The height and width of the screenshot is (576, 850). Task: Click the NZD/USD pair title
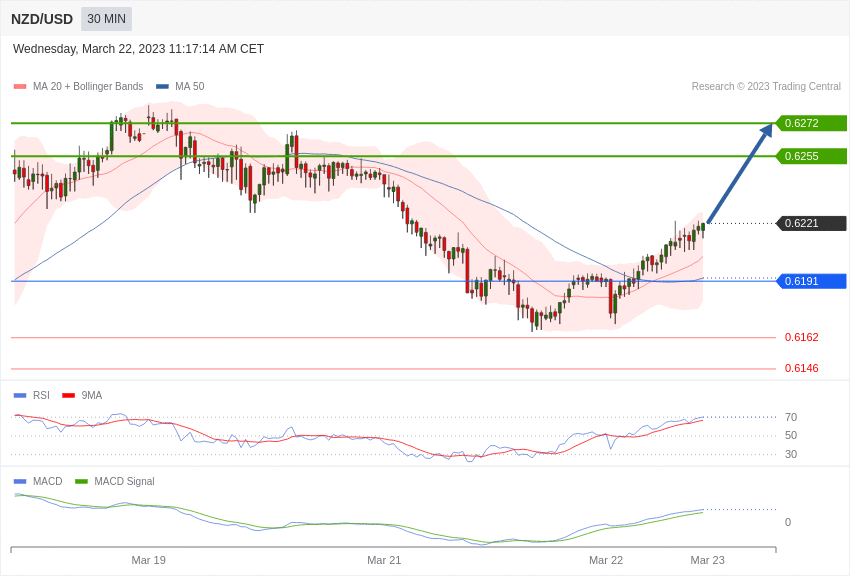tap(42, 19)
